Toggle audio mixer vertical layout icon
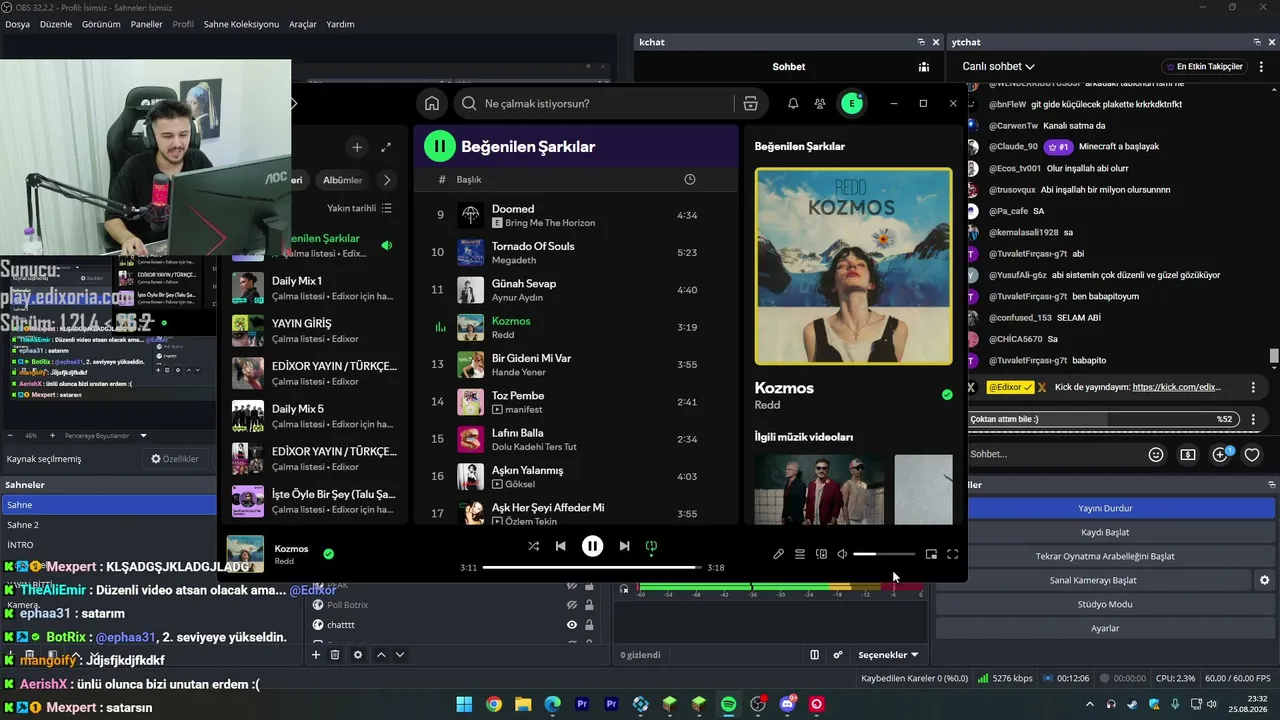Screen dimensions: 1280x720 (814, 655)
